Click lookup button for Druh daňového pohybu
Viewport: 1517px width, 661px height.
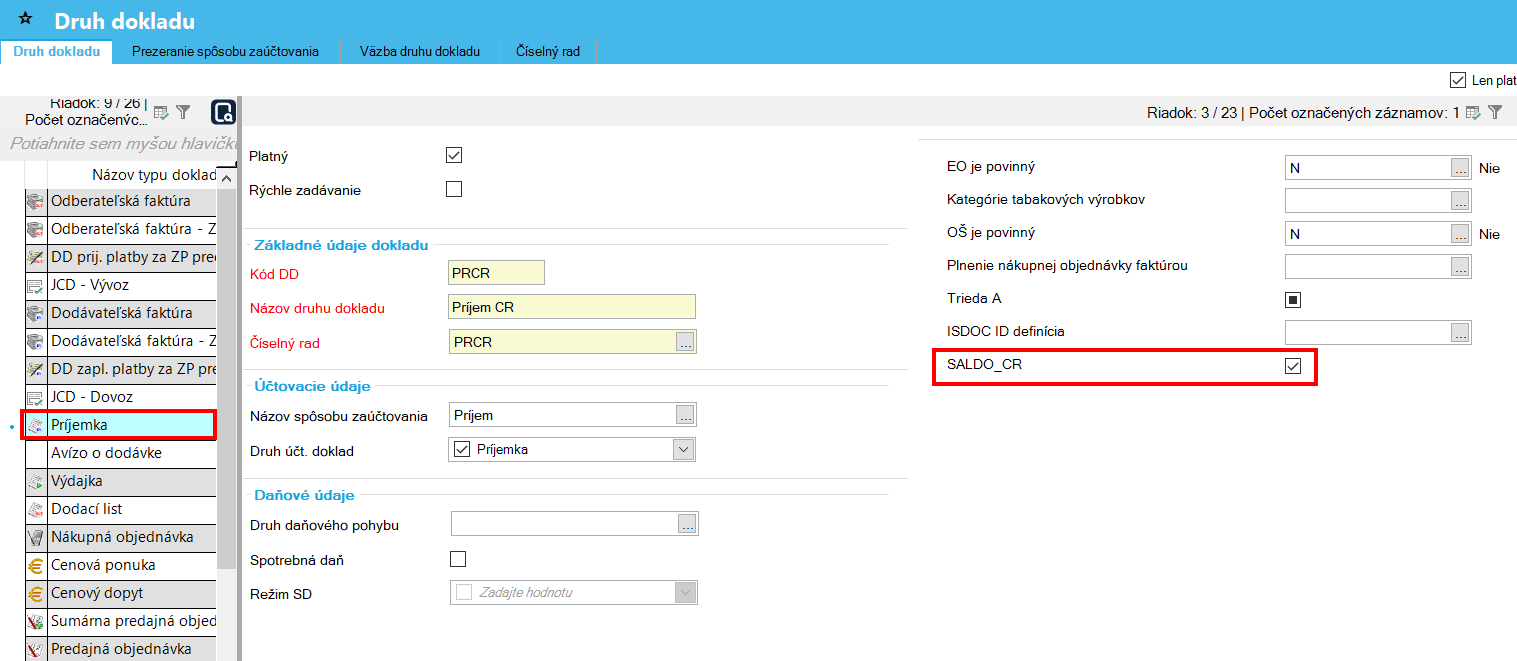(x=687, y=524)
